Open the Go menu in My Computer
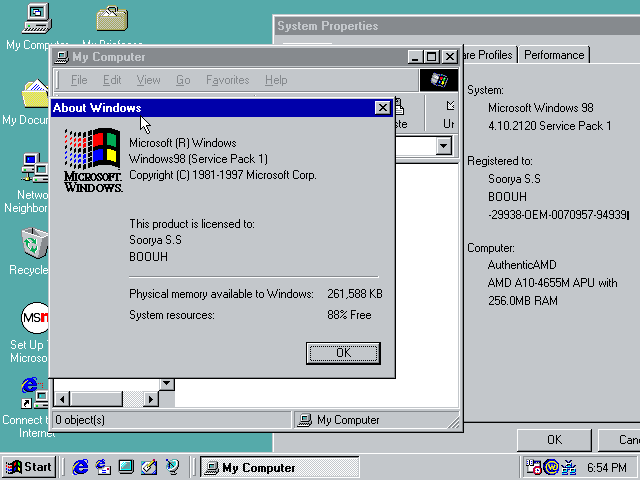The image size is (640, 480). tap(183, 80)
